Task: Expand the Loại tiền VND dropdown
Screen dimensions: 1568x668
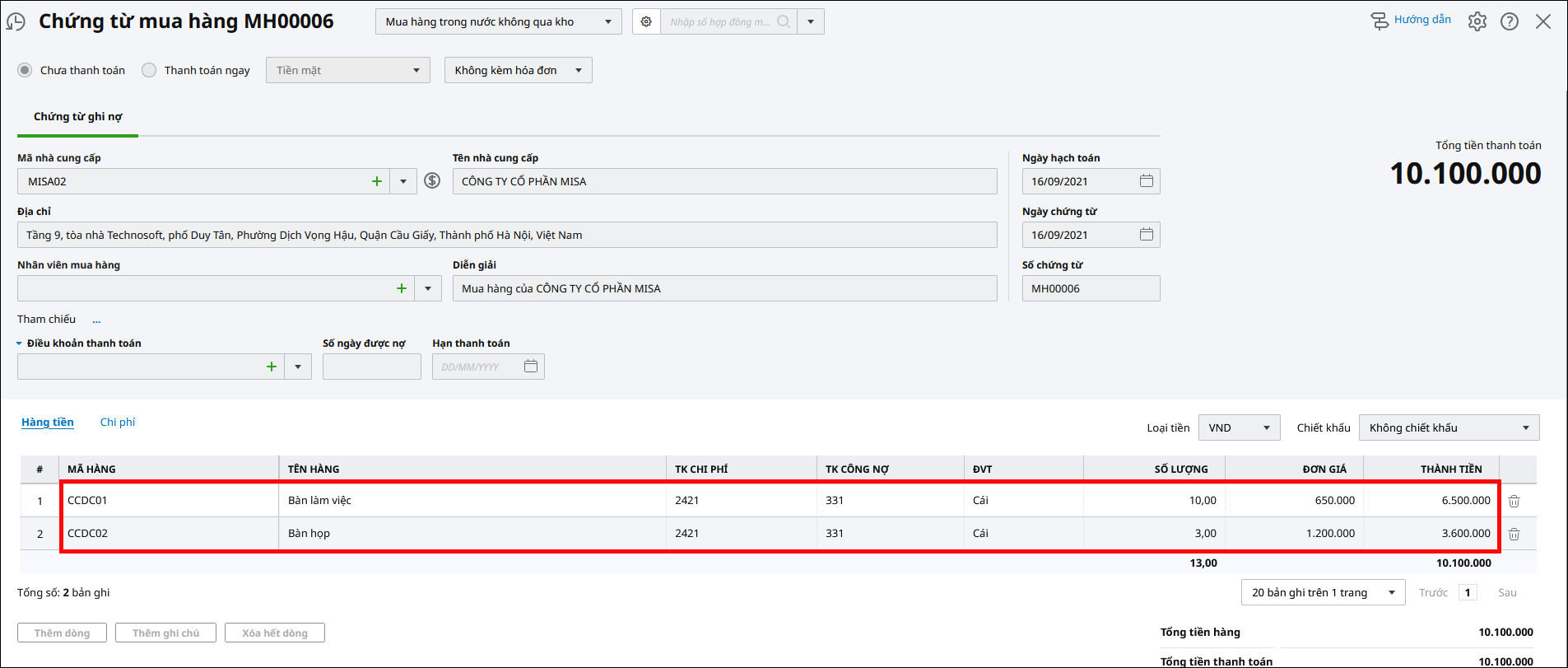Action: [x=1239, y=427]
